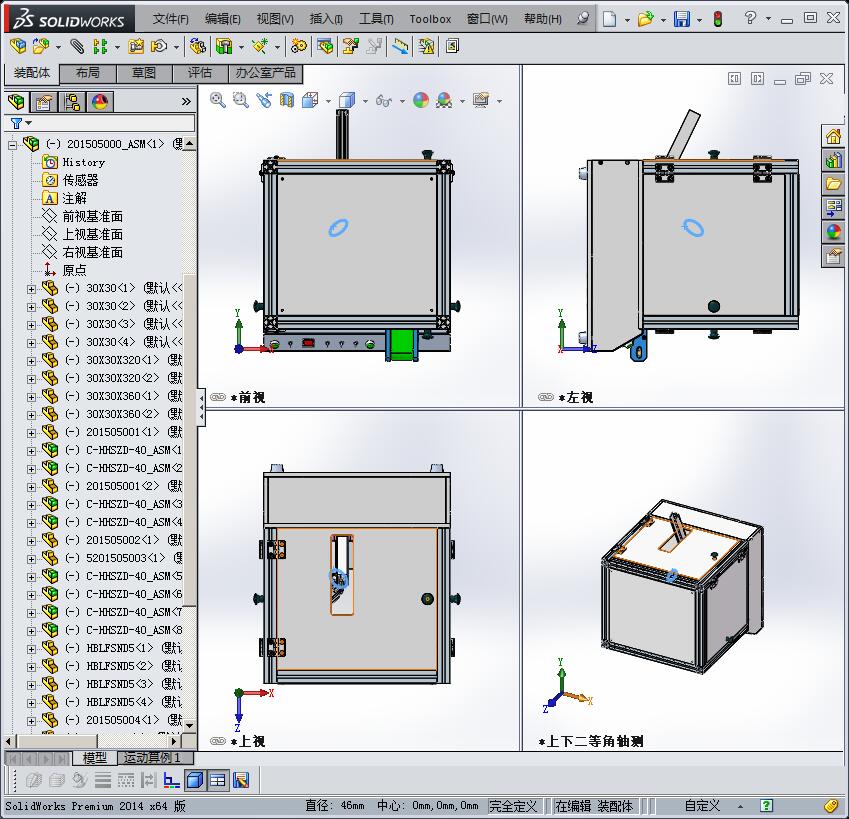
Task: Open SolidWorks Resources home icon
Action: pyautogui.click(x=833, y=136)
